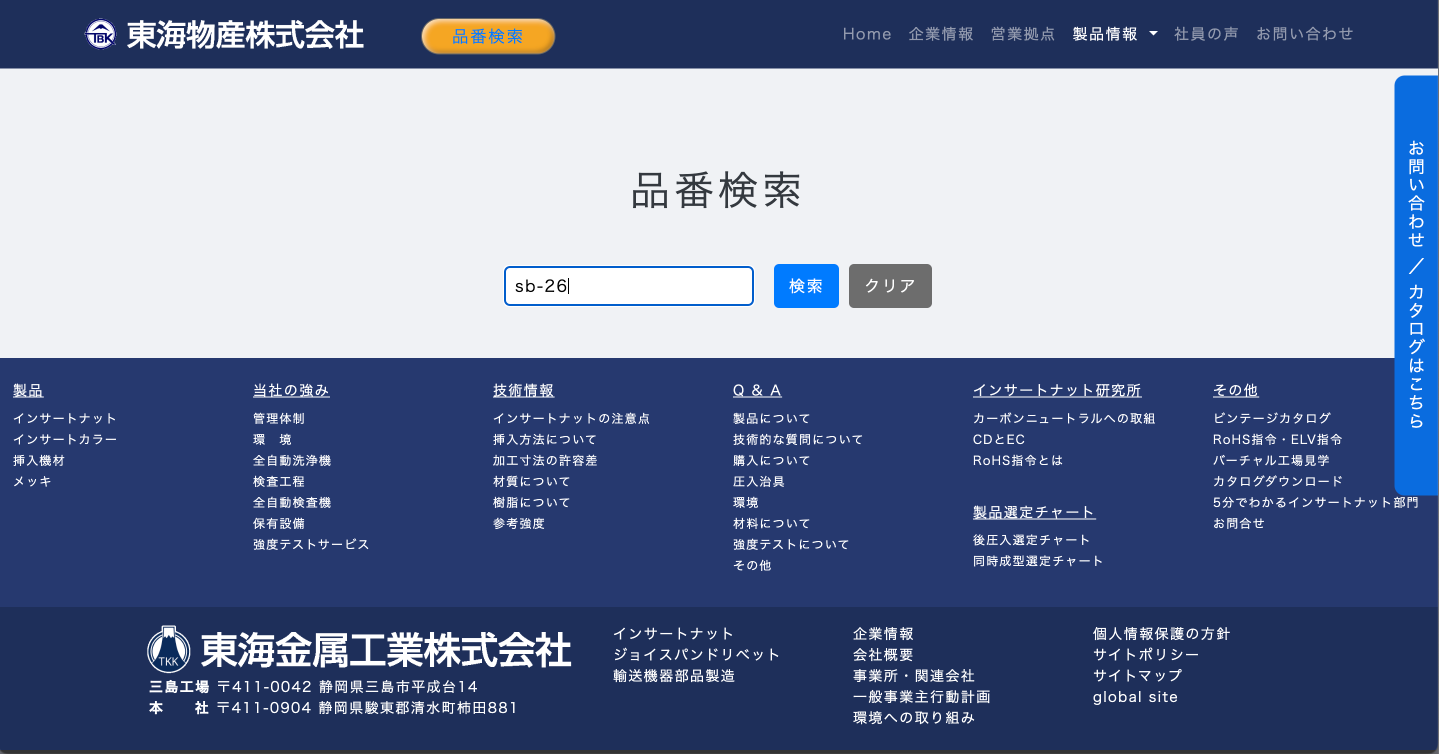This screenshot has height=754, width=1439.
Task: Open the お問合せ link under その他
Action: click(x=1239, y=524)
